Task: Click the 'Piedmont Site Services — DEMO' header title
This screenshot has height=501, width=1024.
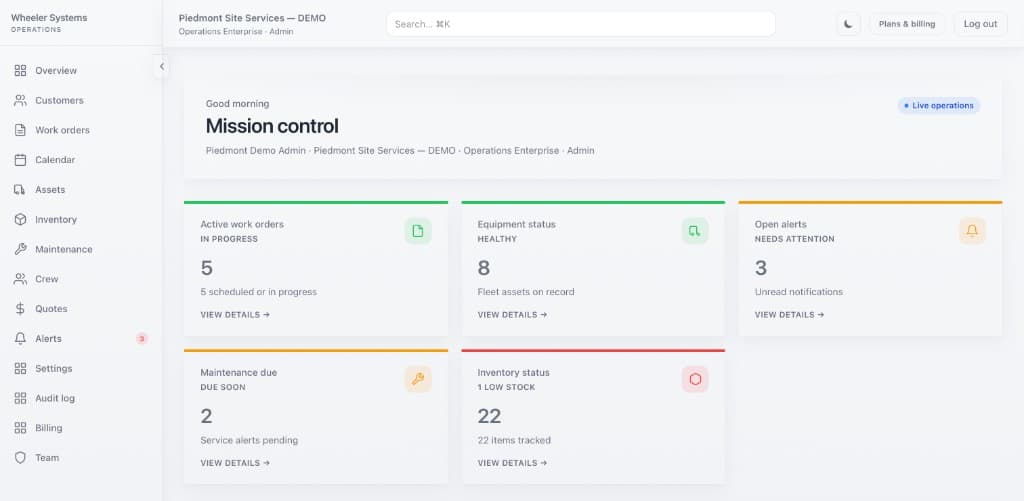Action: click(252, 18)
